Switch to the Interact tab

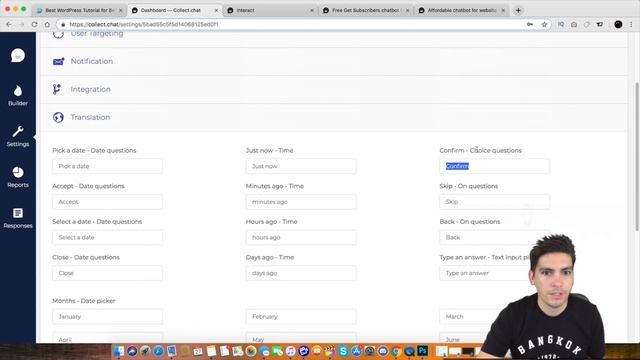pyautogui.click(x=270, y=10)
